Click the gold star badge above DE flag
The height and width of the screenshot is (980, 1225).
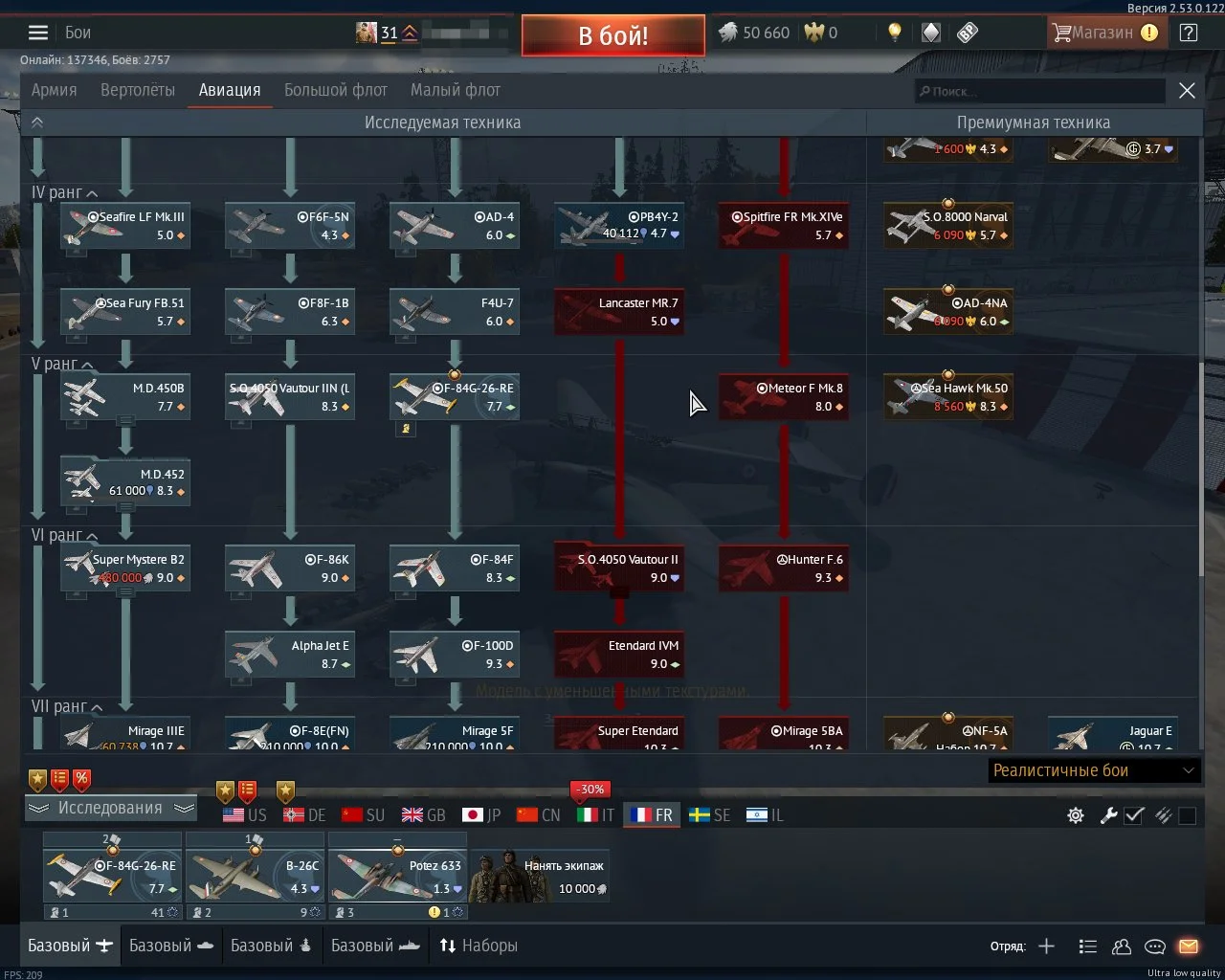tap(285, 791)
